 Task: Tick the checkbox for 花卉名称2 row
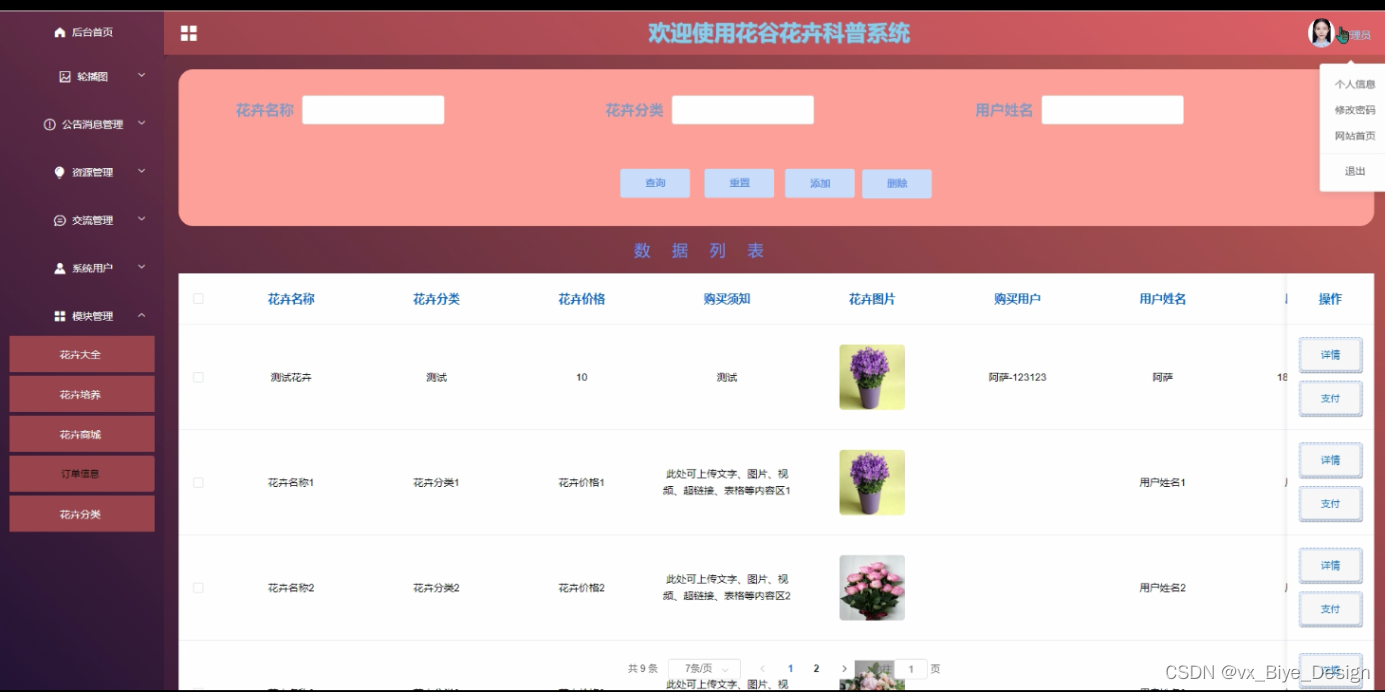198,588
